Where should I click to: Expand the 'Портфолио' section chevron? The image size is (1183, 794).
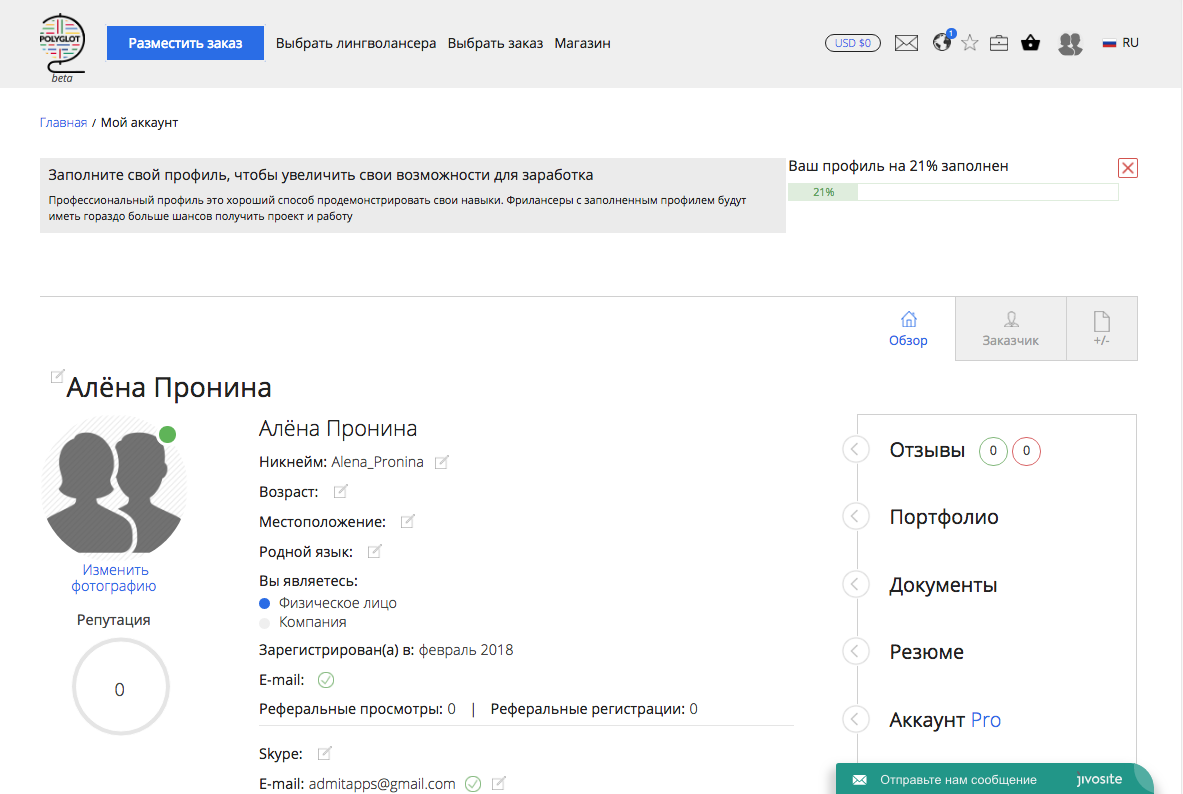(x=855, y=516)
